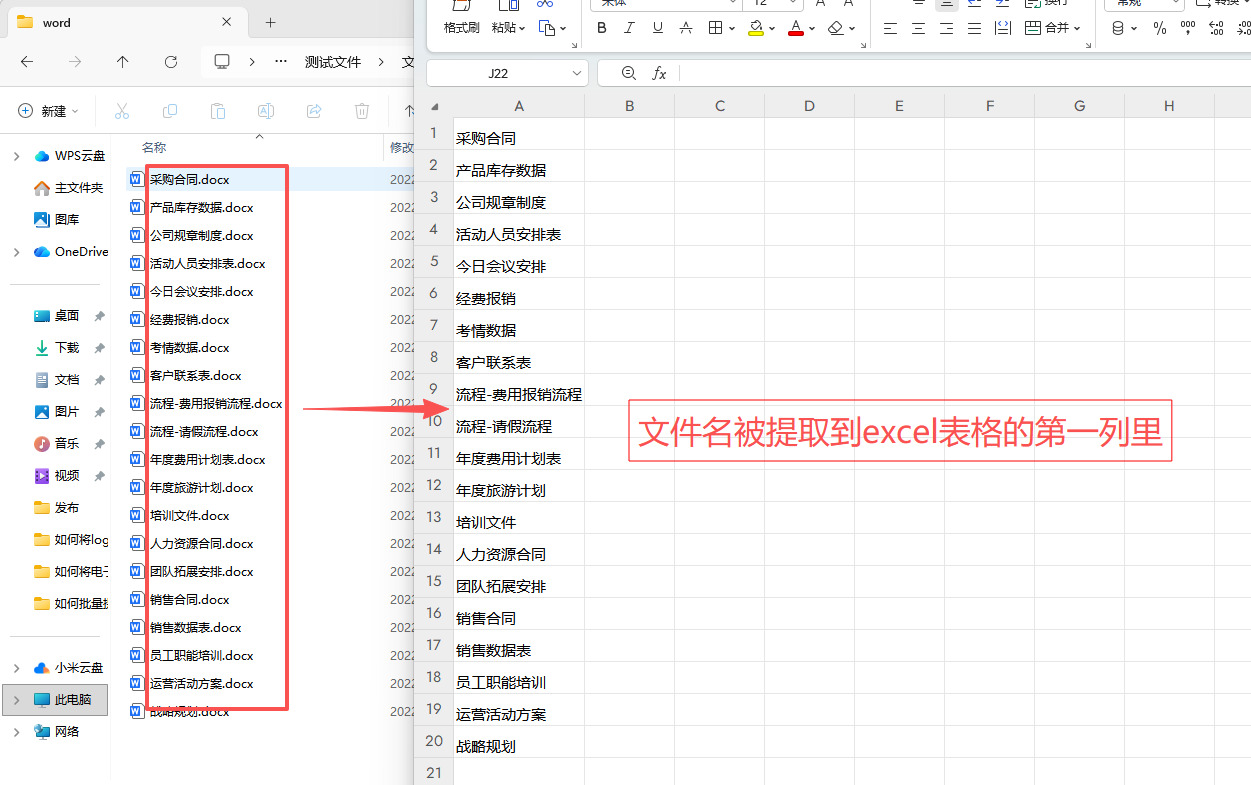Toggle italic formatting in the spreadsheet ribbon
The height and width of the screenshot is (785, 1251).
point(629,28)
